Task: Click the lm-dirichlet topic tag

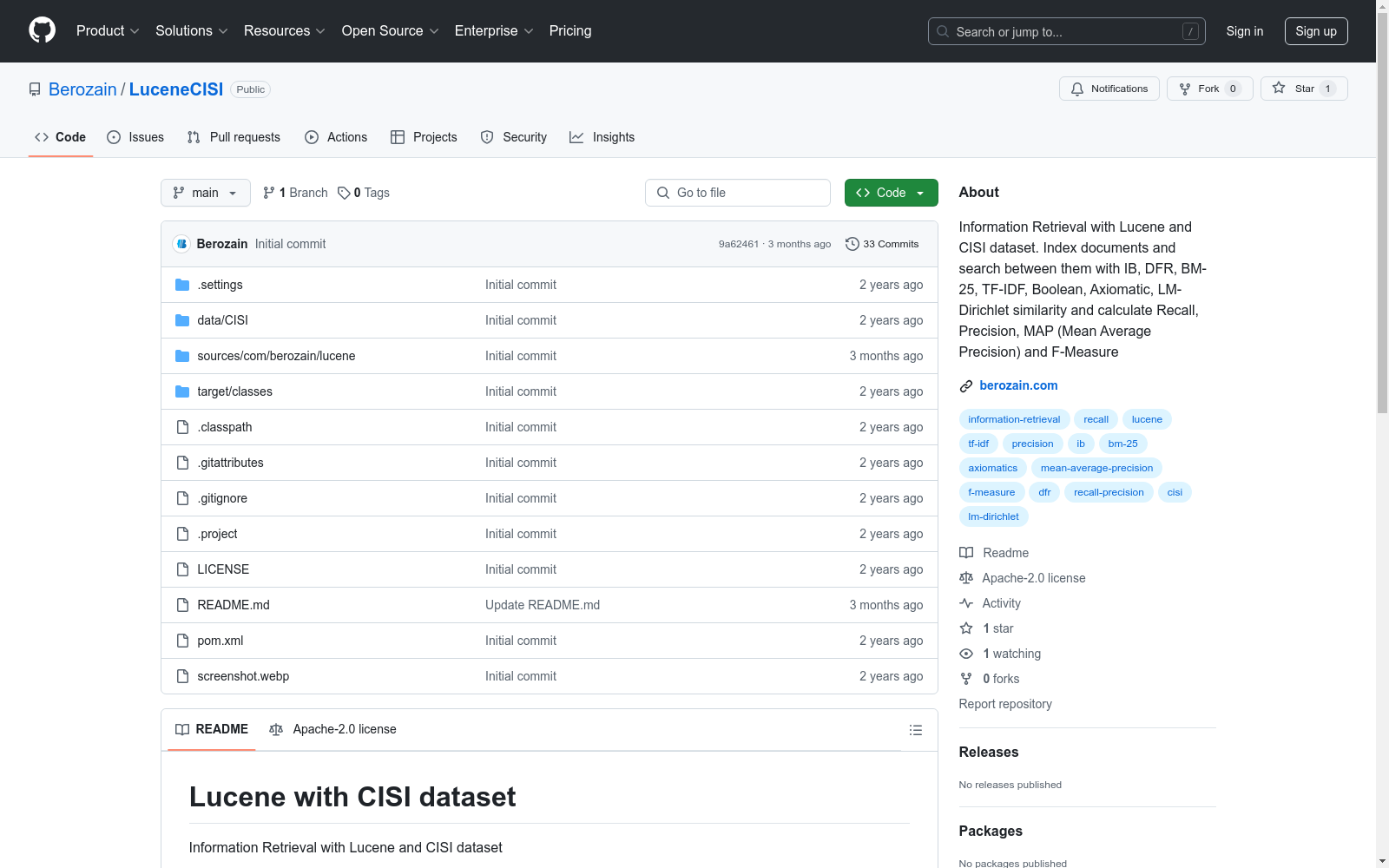Action: (993, 516)
